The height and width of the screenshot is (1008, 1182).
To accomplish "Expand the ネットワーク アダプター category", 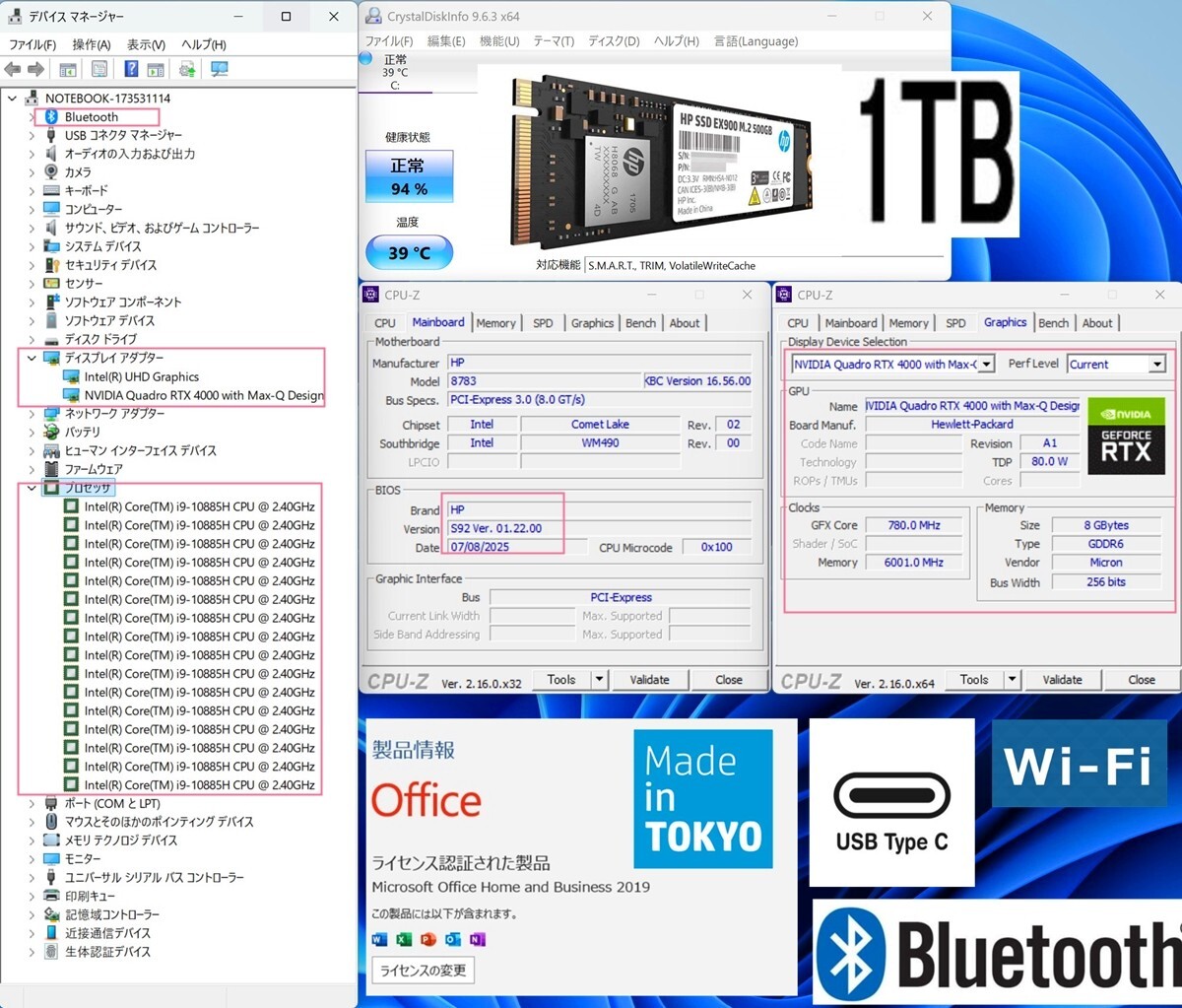I will point(32,414).
